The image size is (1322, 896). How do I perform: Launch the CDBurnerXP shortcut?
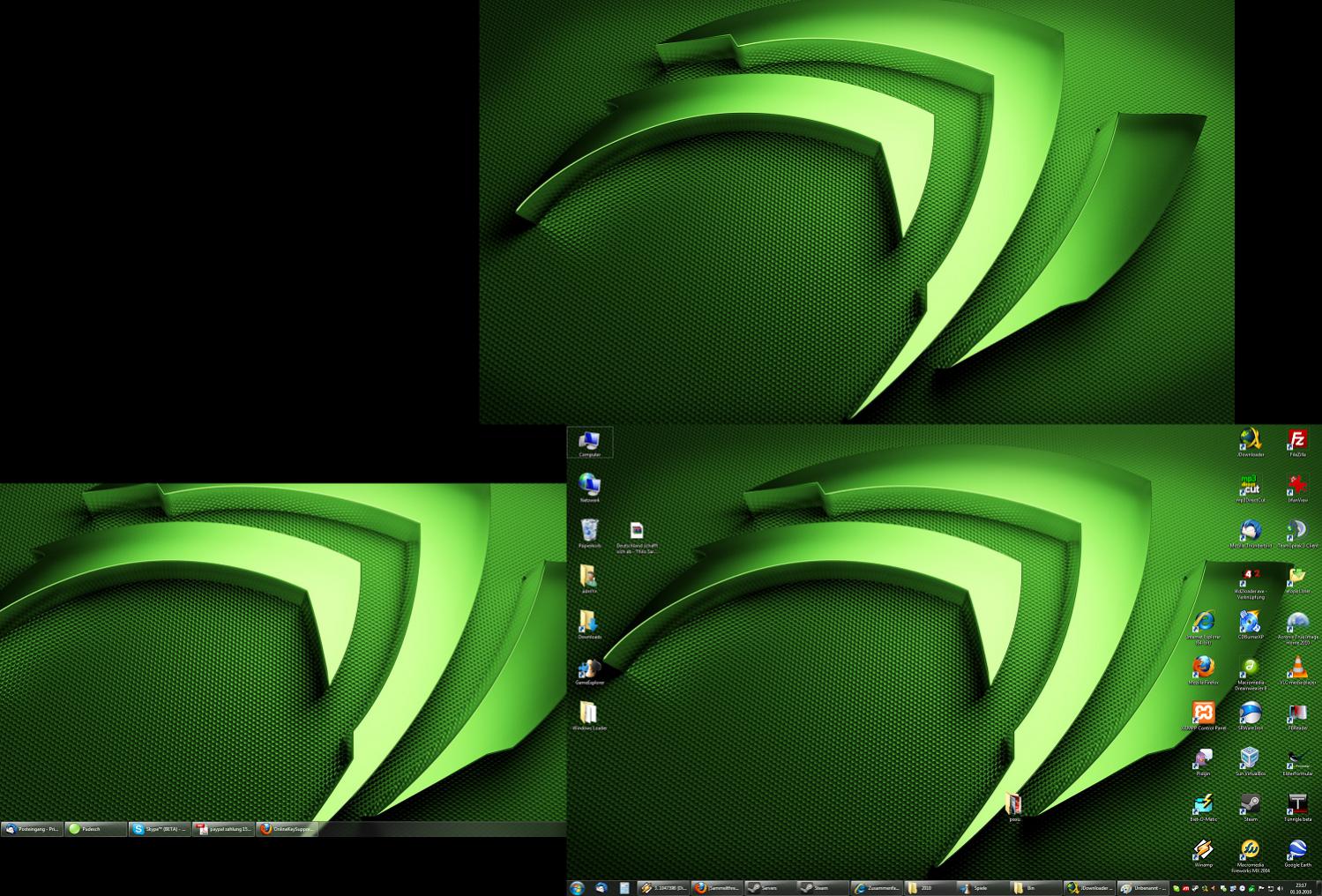click(x=1251, y=624)
